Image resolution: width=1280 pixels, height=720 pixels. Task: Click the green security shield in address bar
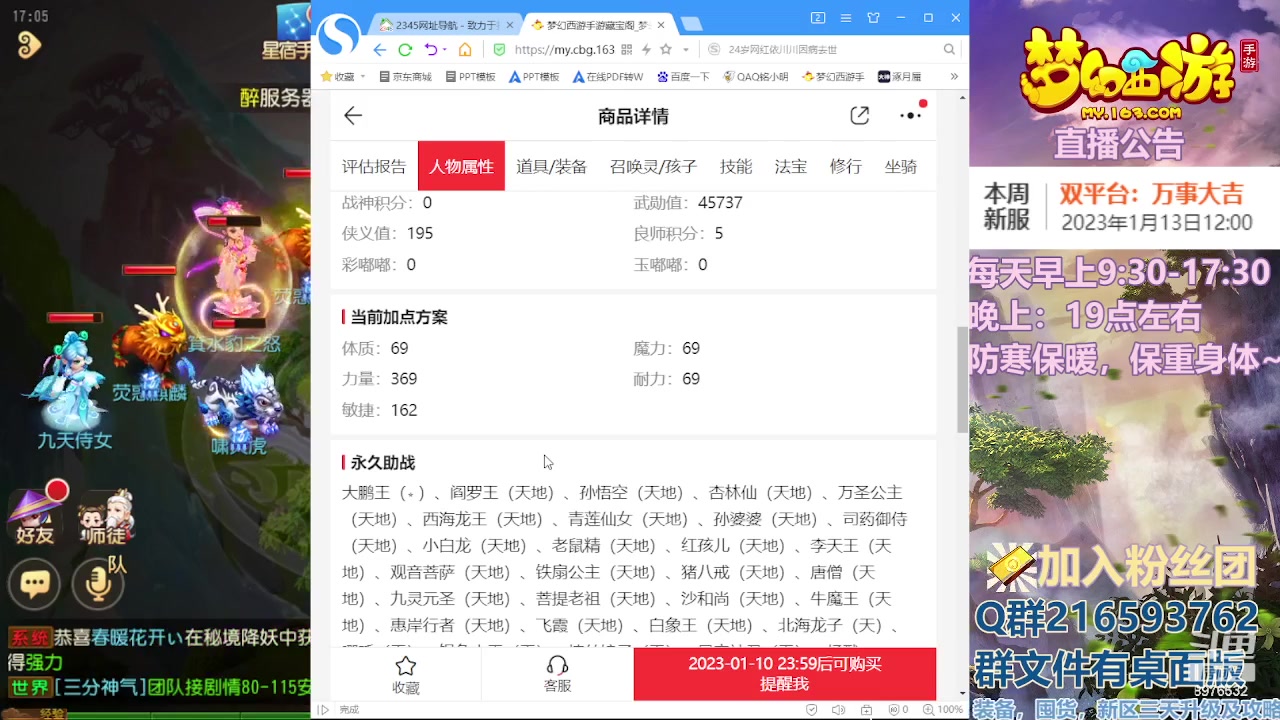point(499,50)
